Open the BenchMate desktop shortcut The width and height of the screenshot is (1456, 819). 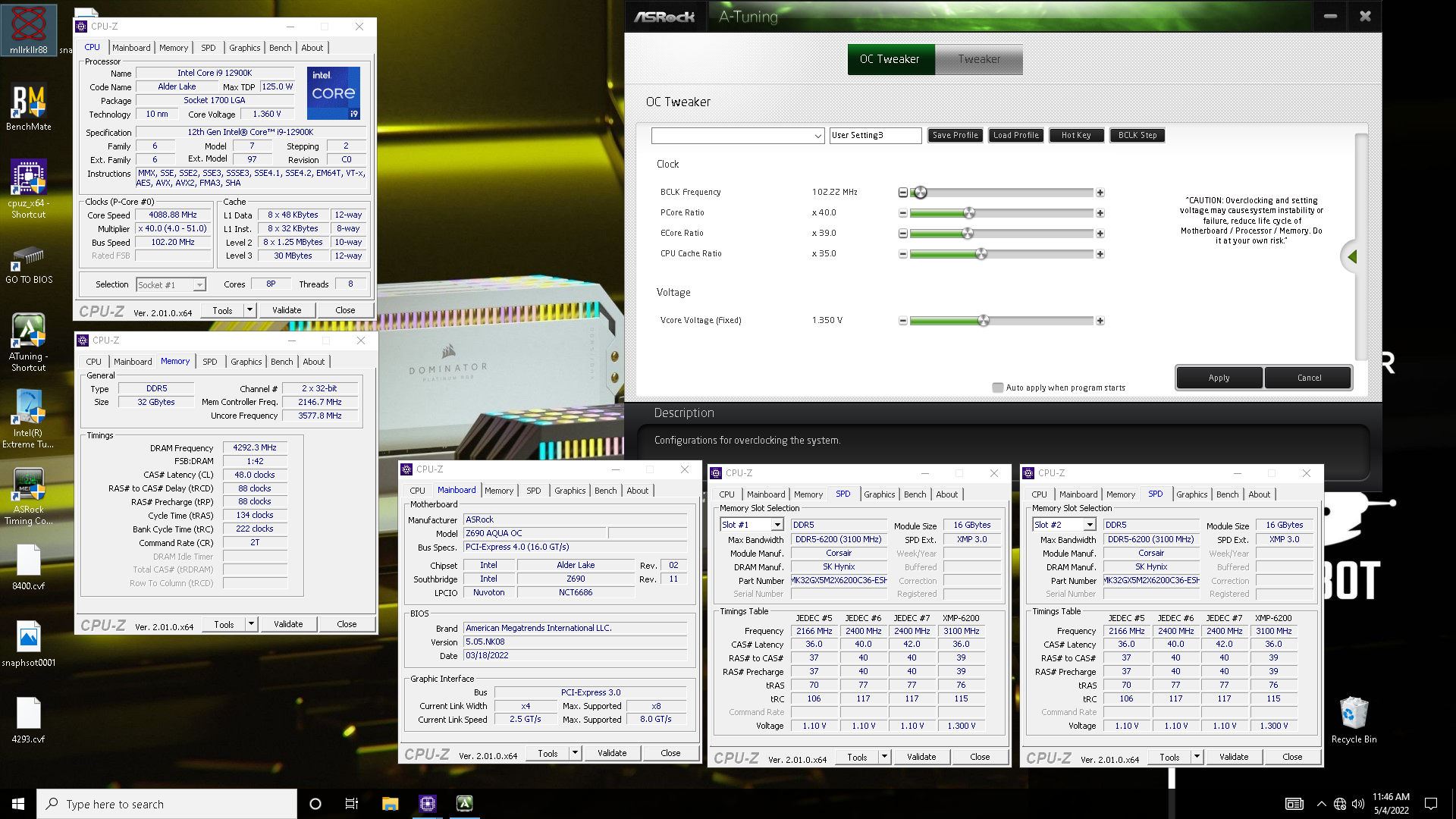pyautogui.click(x=29, y=107)
